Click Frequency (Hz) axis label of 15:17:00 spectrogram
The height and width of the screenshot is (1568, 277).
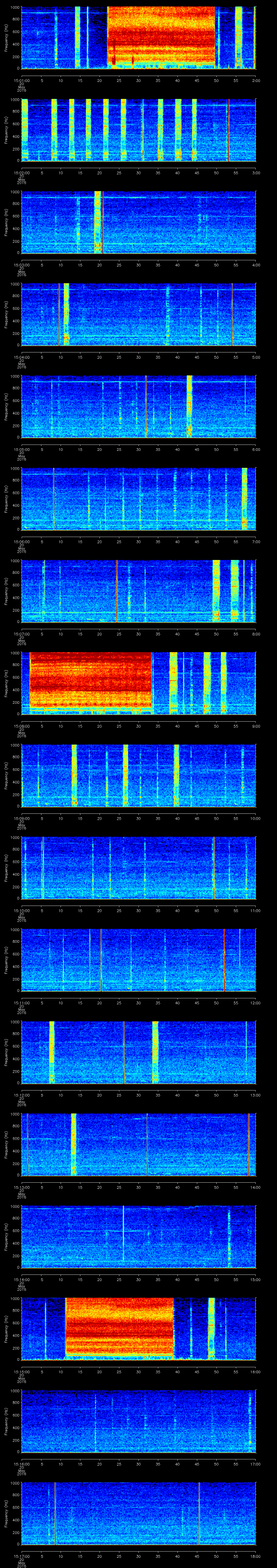tap(6, 1513)
